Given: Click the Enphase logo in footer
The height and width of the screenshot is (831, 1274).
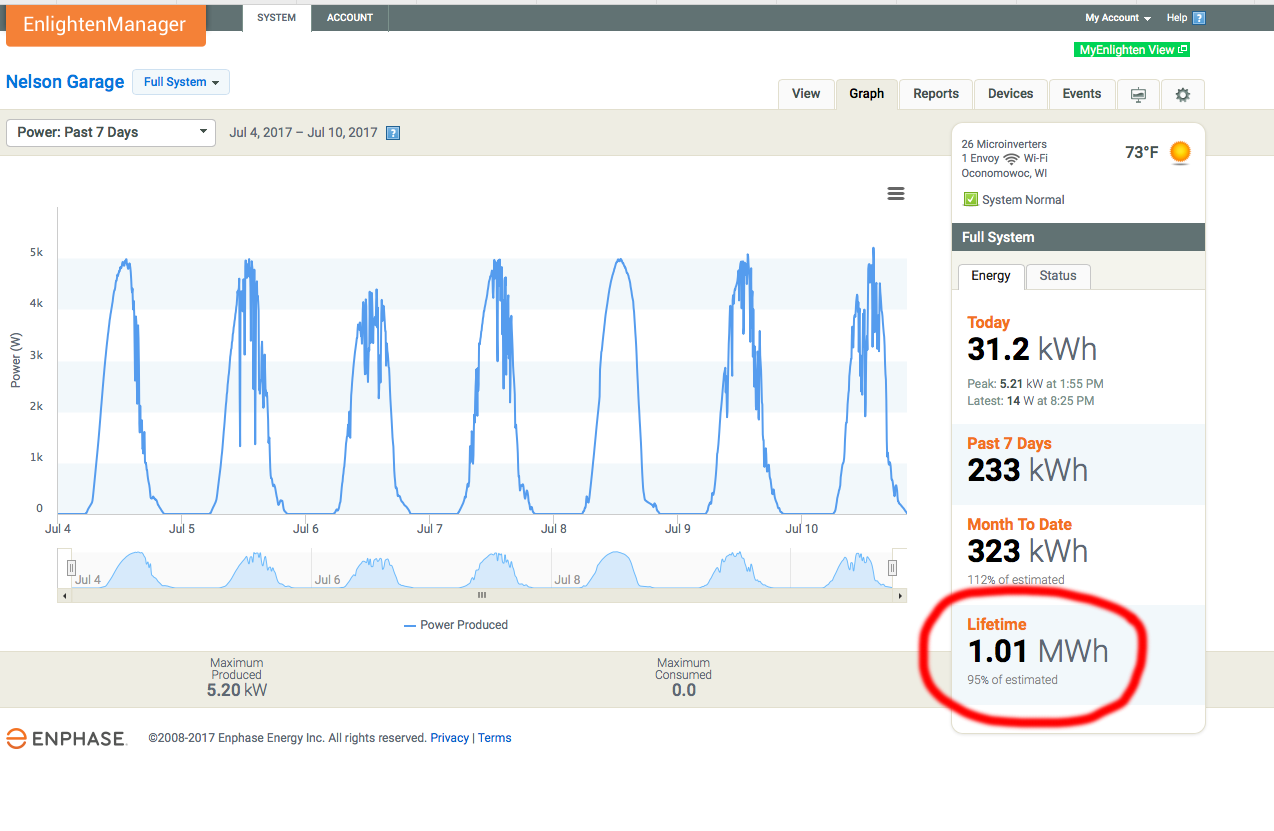Looking at the screenshot, I should point(66,739).
